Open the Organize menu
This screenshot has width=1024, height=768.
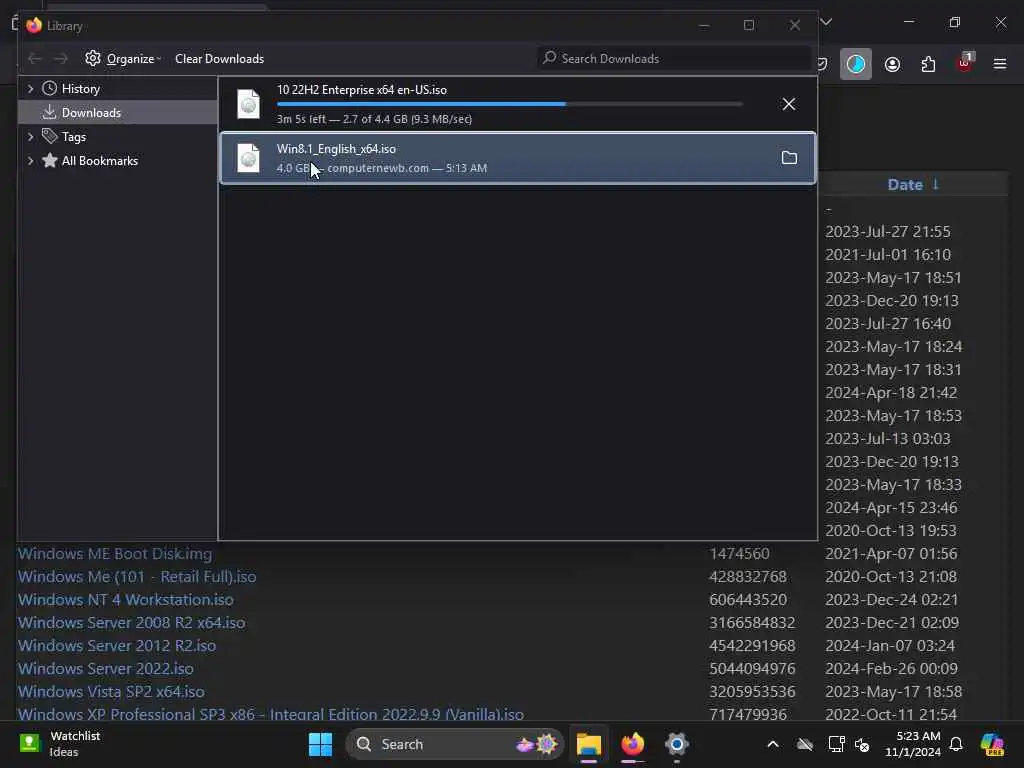click(123, 59)
